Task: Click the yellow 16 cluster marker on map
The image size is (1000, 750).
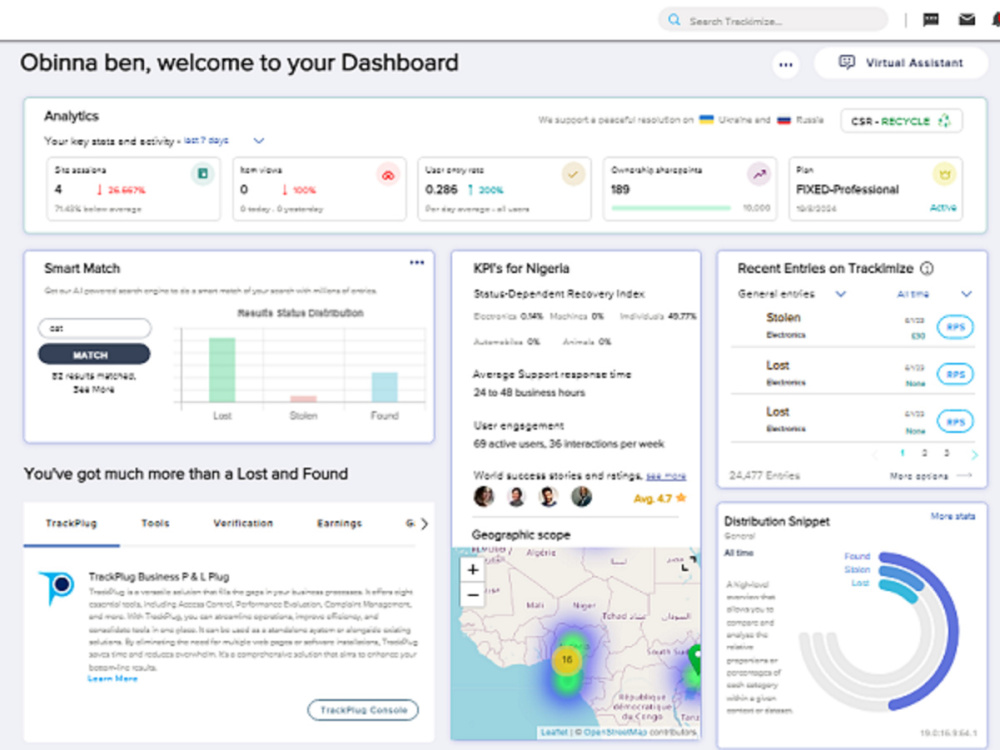Action: (x=566, y=660)
